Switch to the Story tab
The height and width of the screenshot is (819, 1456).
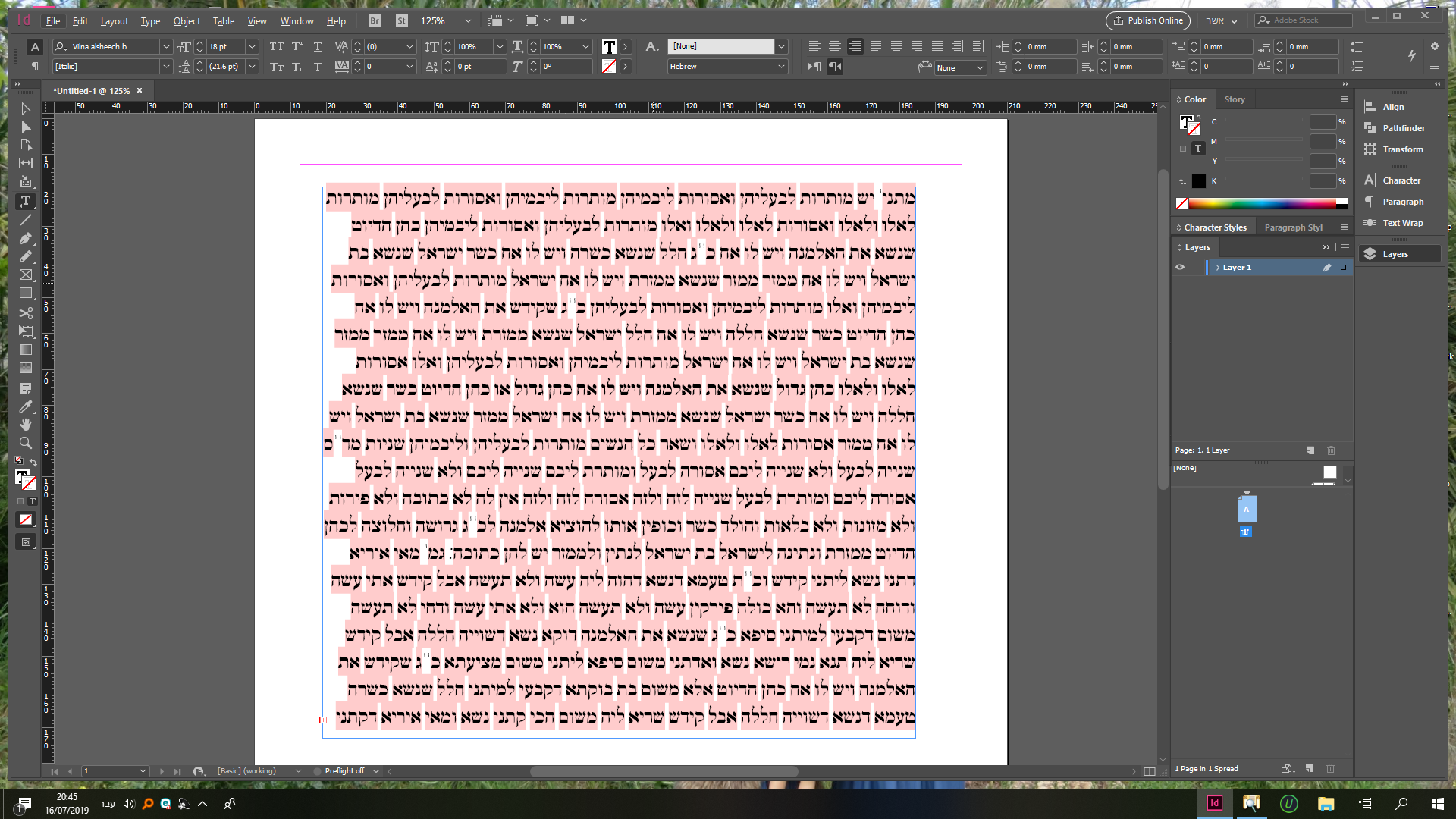coord(1235,99)
